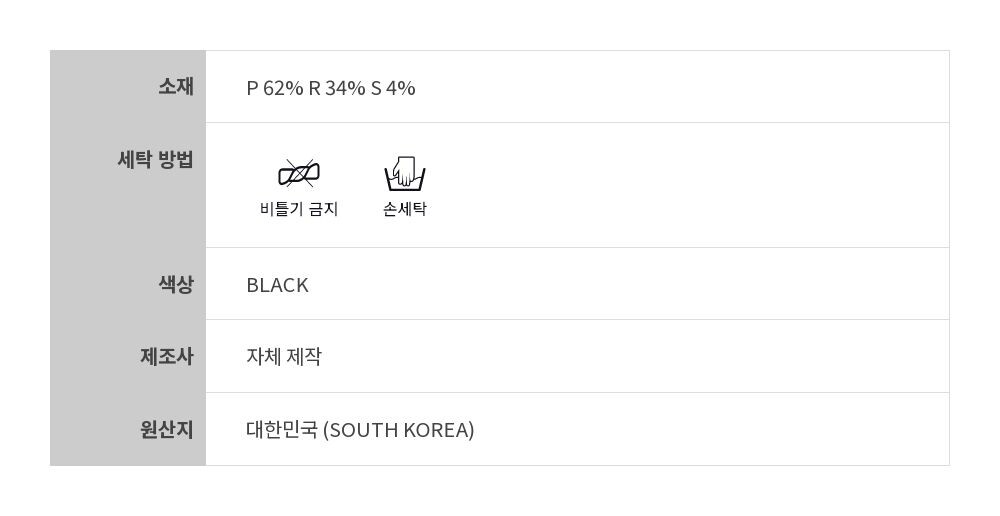Viewport: 1000px width, 516px height.
Task: Click the 원산지 row header
Action: [166, 429]
